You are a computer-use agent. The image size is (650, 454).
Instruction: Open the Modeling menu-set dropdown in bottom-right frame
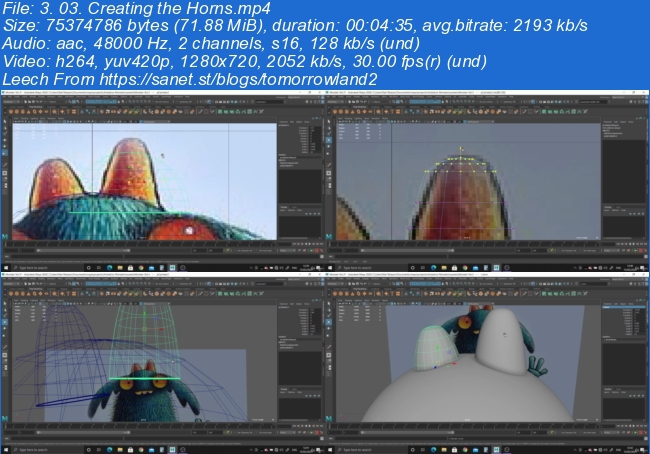pos(335,284)
